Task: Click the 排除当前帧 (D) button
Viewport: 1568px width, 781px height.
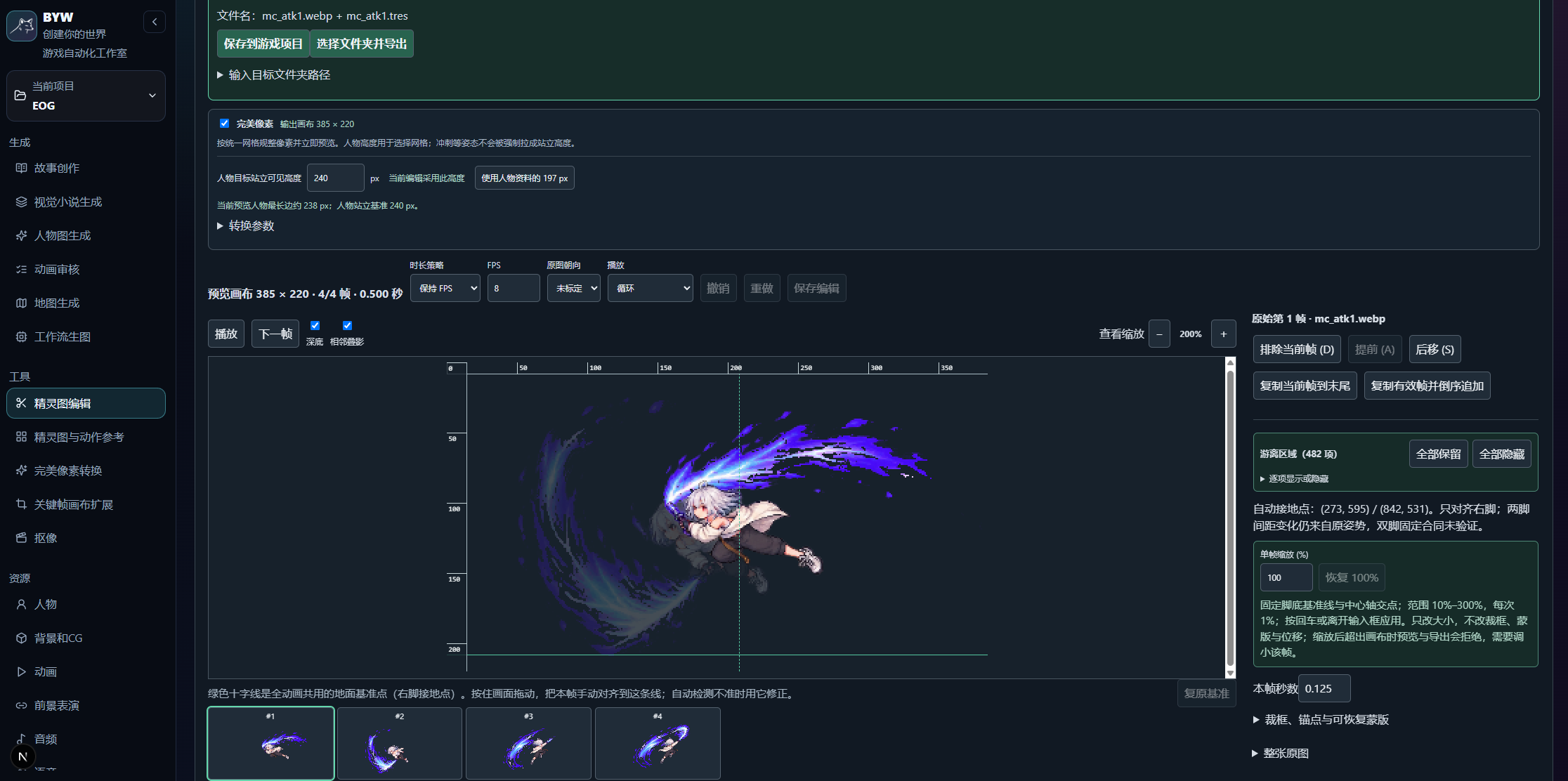Action: click(x=1297, y=349)
